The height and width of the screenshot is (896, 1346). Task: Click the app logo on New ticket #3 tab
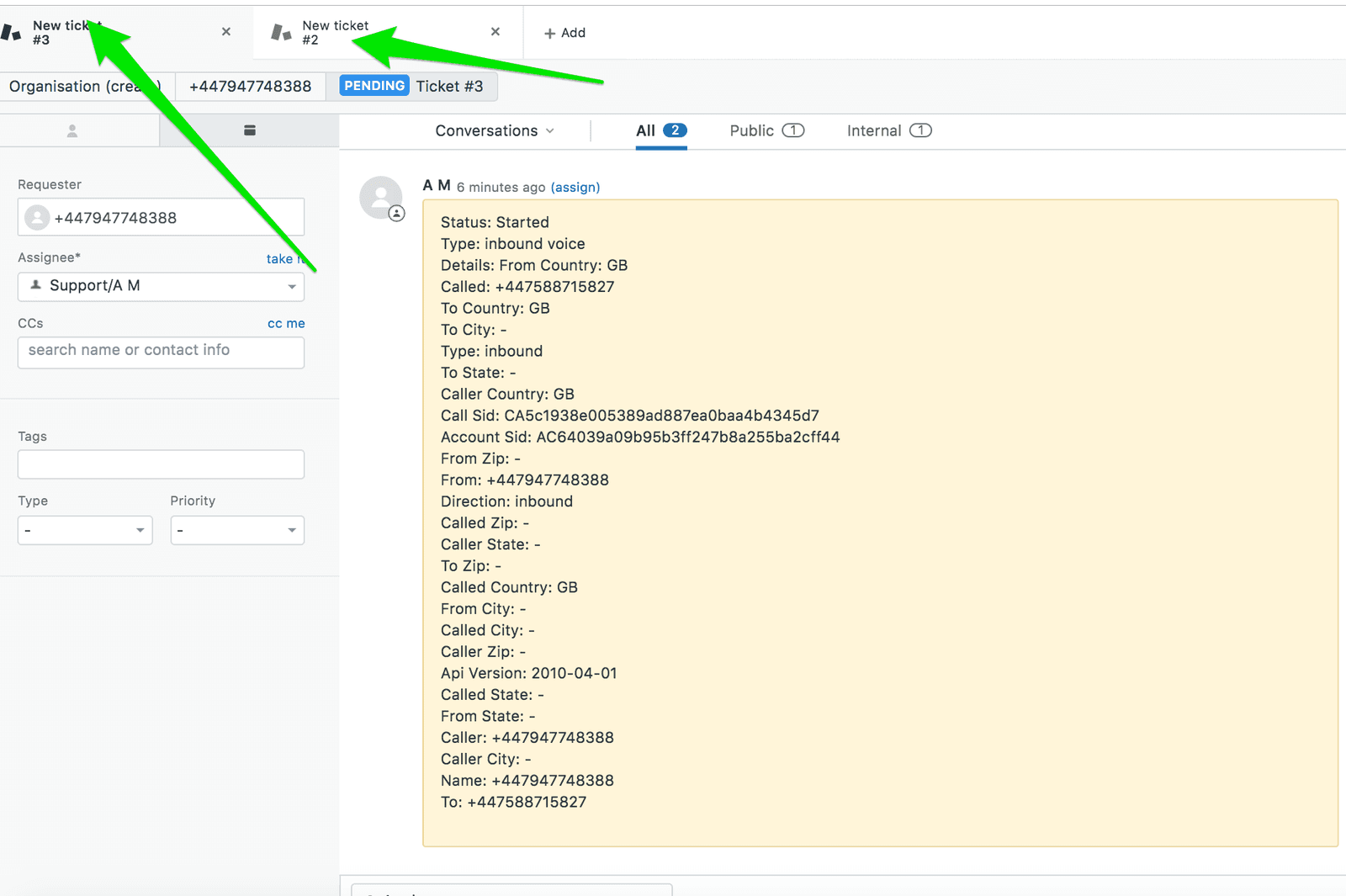[x=12, y=32]
